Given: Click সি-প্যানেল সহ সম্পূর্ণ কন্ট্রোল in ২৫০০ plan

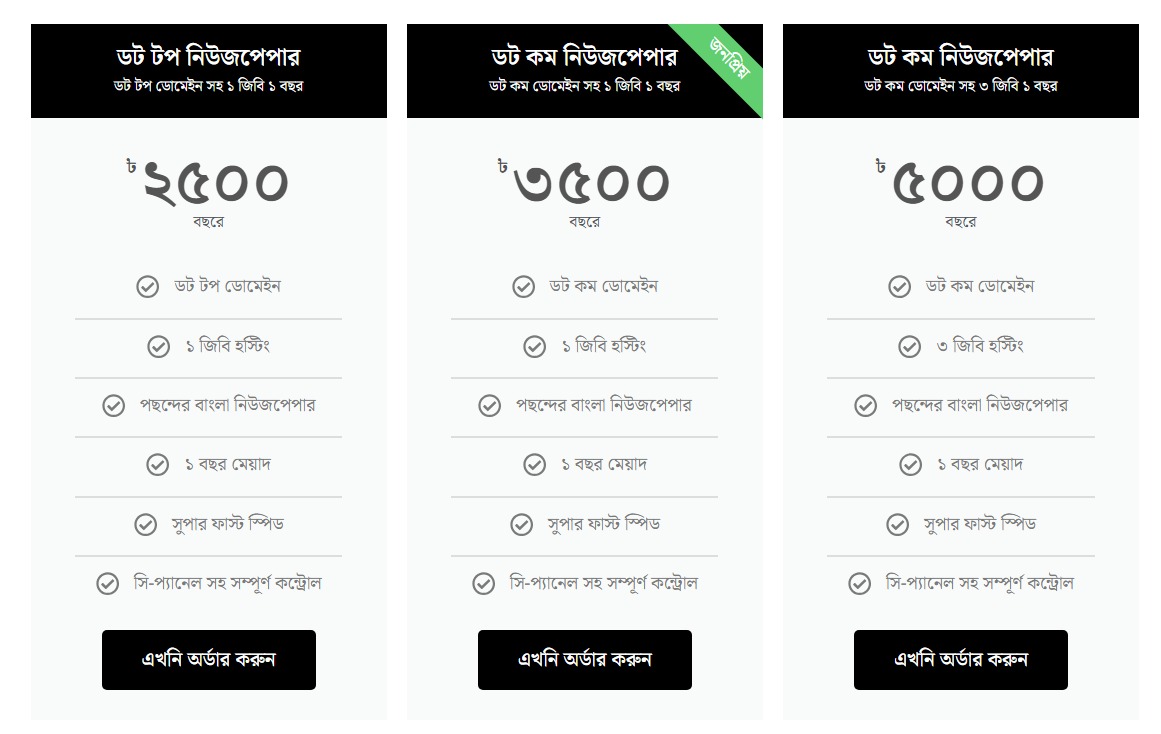Looking at the screenshot, I should coord(227,583).
